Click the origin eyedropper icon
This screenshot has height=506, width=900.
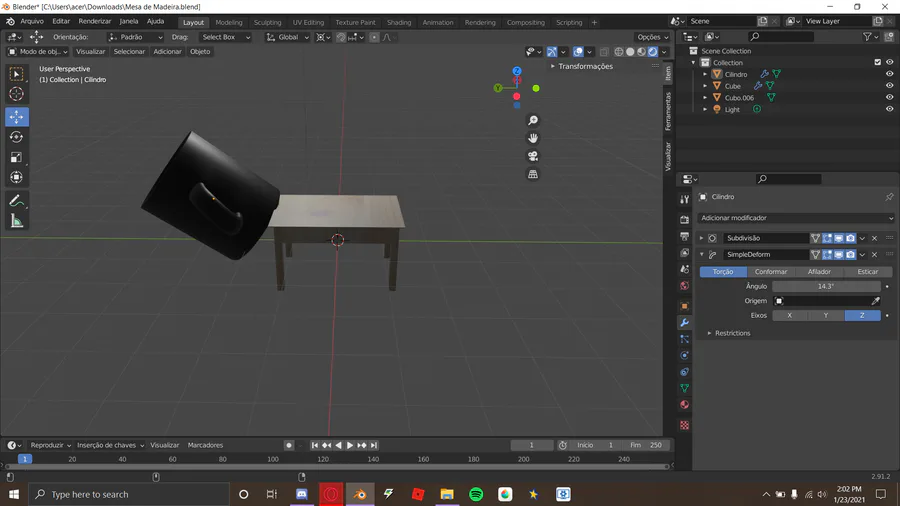[x=875, y=301]
